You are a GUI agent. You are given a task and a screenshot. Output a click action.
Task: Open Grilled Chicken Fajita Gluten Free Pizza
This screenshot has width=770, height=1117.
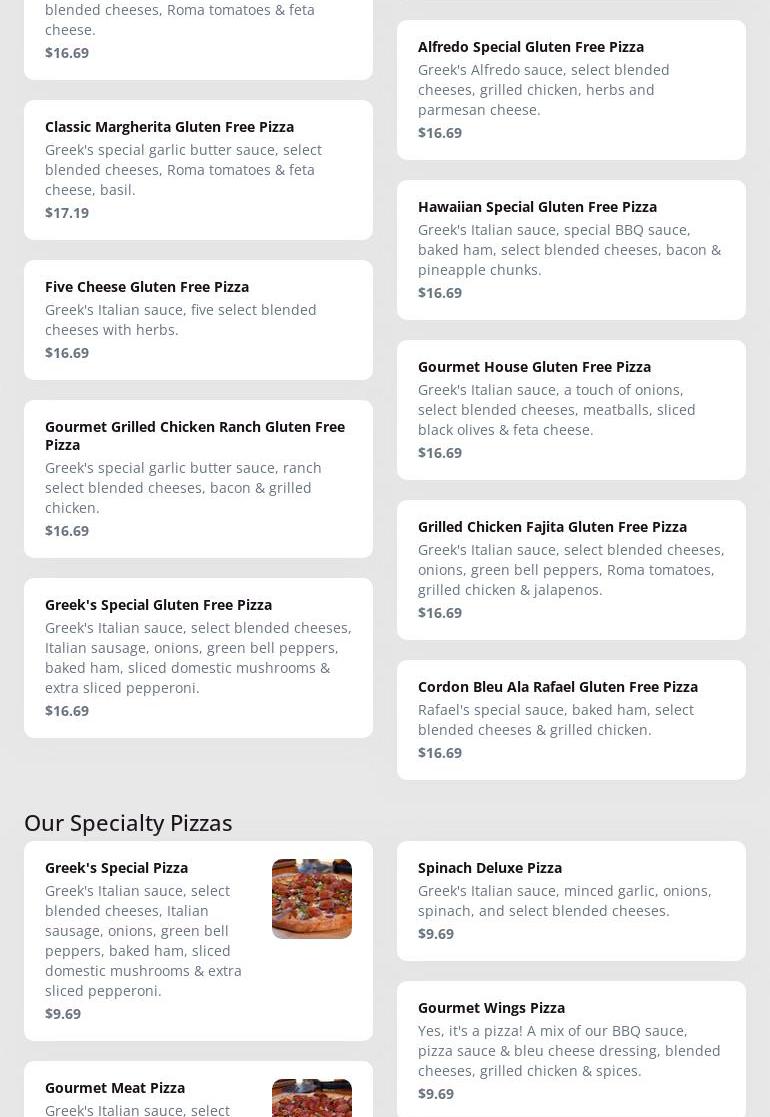(x=552, y=527)
